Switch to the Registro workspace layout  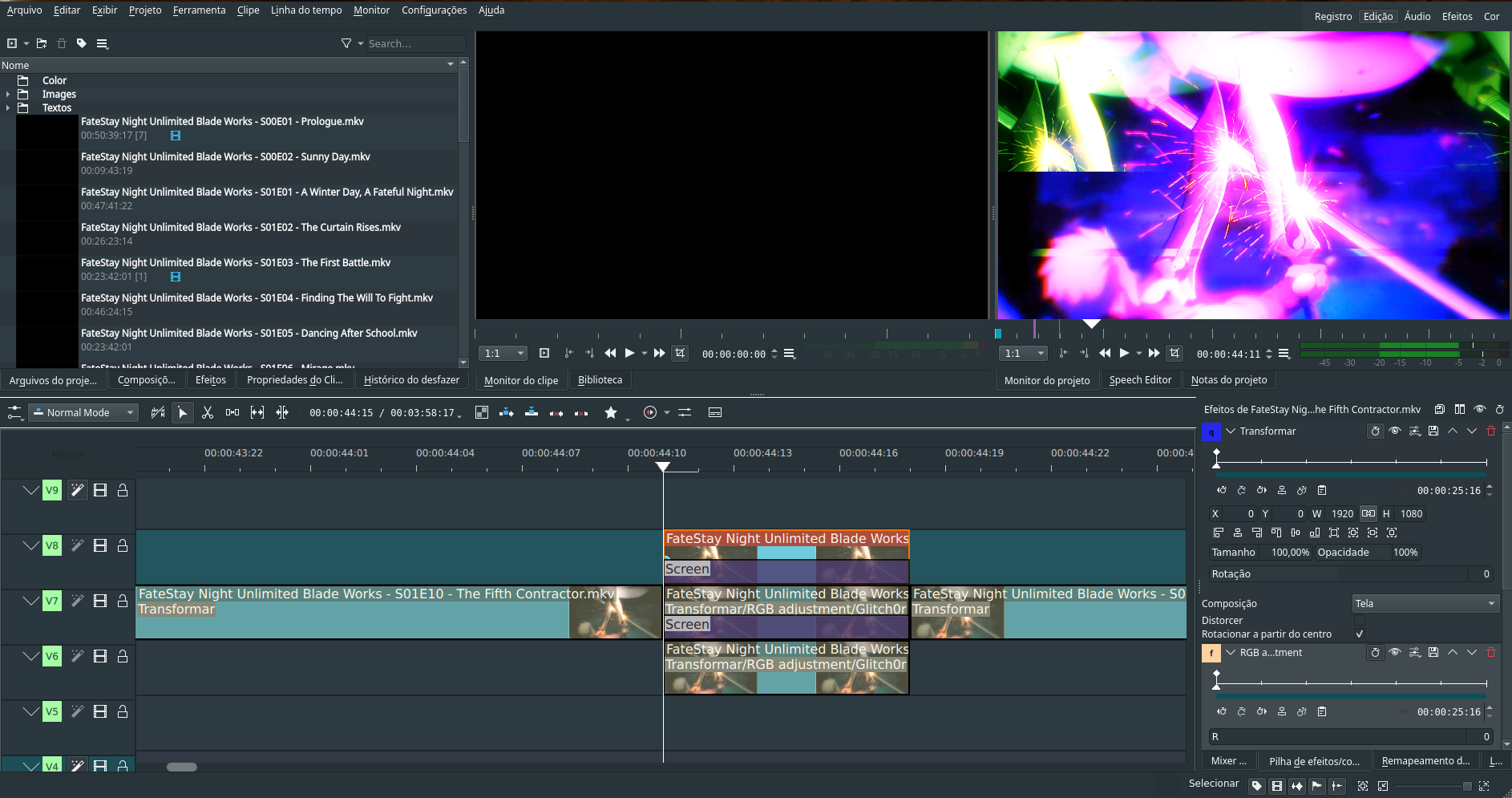pyautogui.click(x=1332, y=16)
